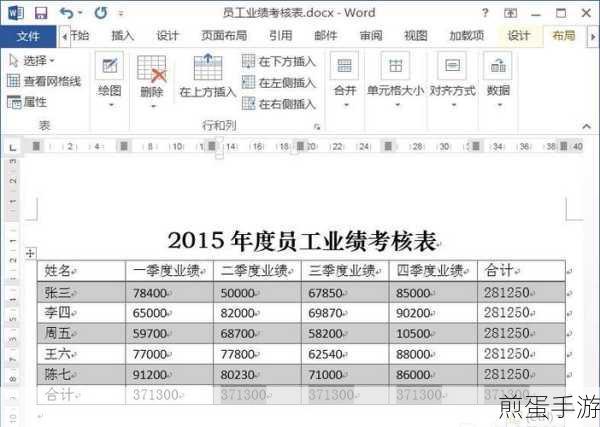Click cell containing 58200

point(345,334)
